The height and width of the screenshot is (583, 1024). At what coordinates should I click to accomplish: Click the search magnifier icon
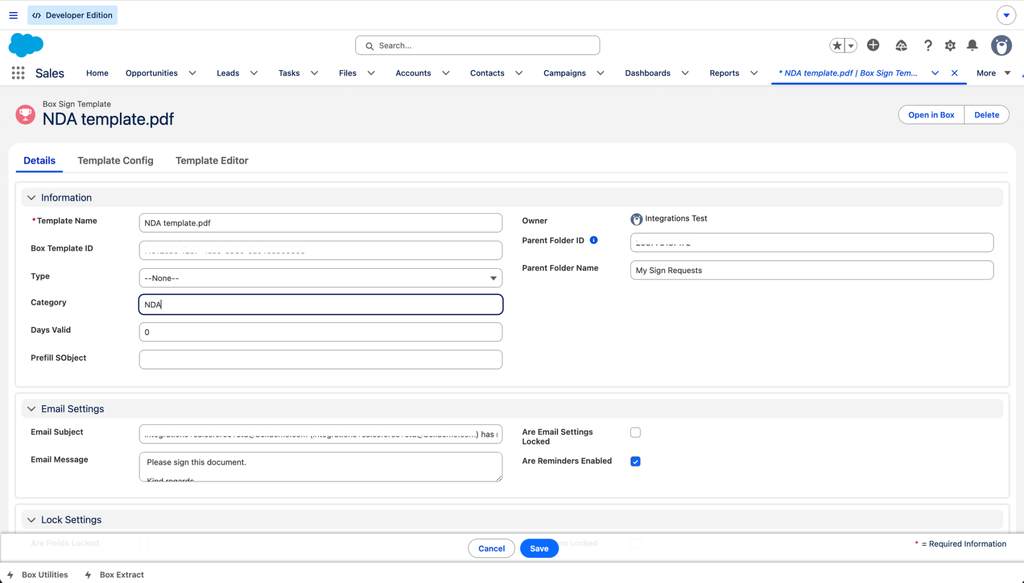[370, 46]
